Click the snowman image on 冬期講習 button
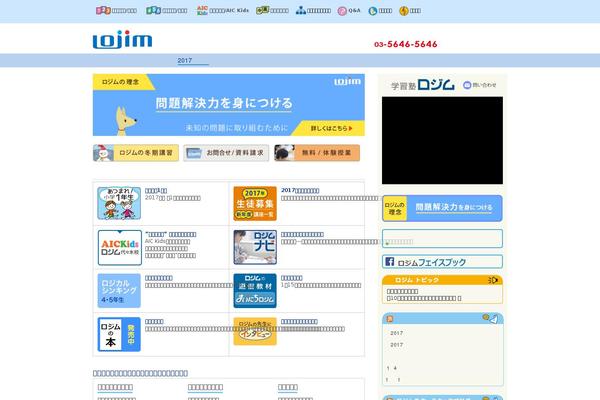Viewport: 600px width, 400px height. point(103,153)
